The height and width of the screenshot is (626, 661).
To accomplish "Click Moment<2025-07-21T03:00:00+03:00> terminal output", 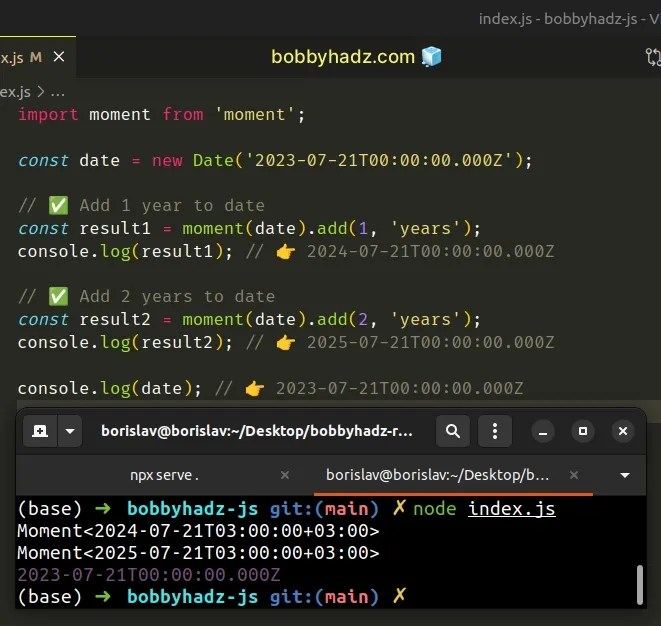I will click(x=198, y=553).
